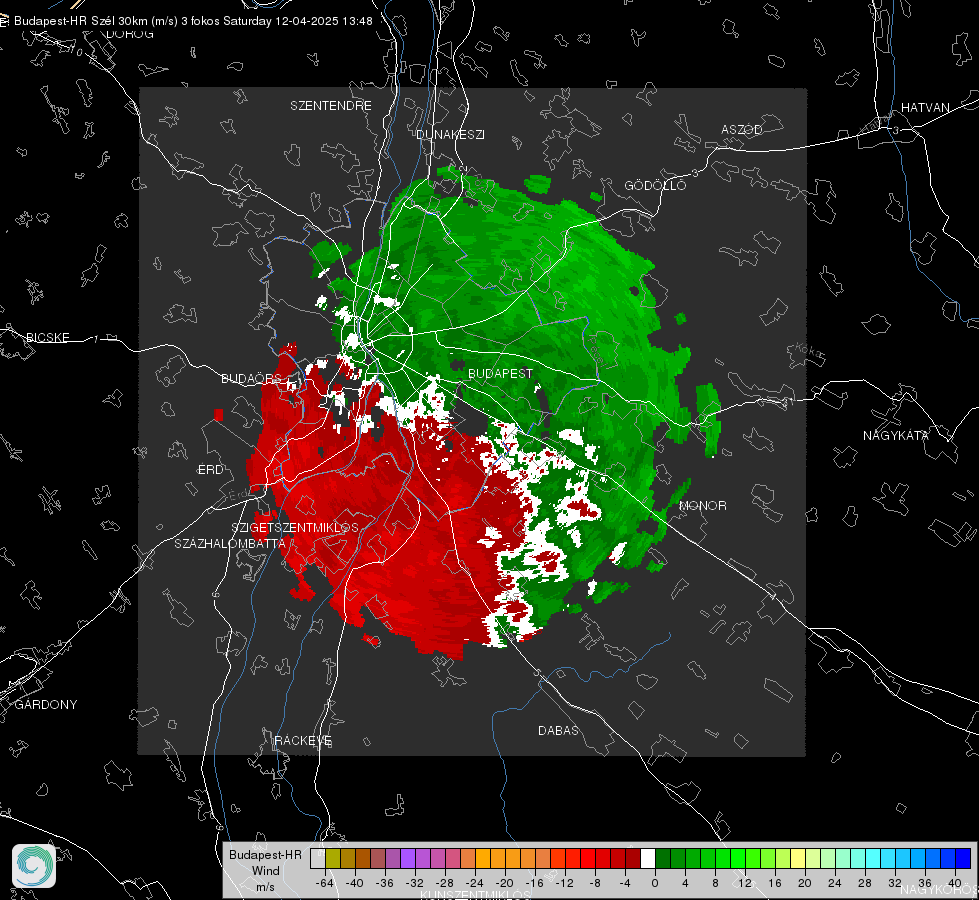Click the -12 tick label in the legend

point(564,883)
